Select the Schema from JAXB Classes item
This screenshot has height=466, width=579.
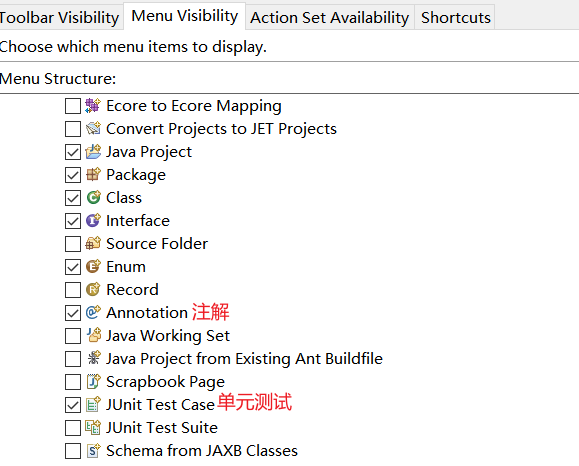pos(202,451)
